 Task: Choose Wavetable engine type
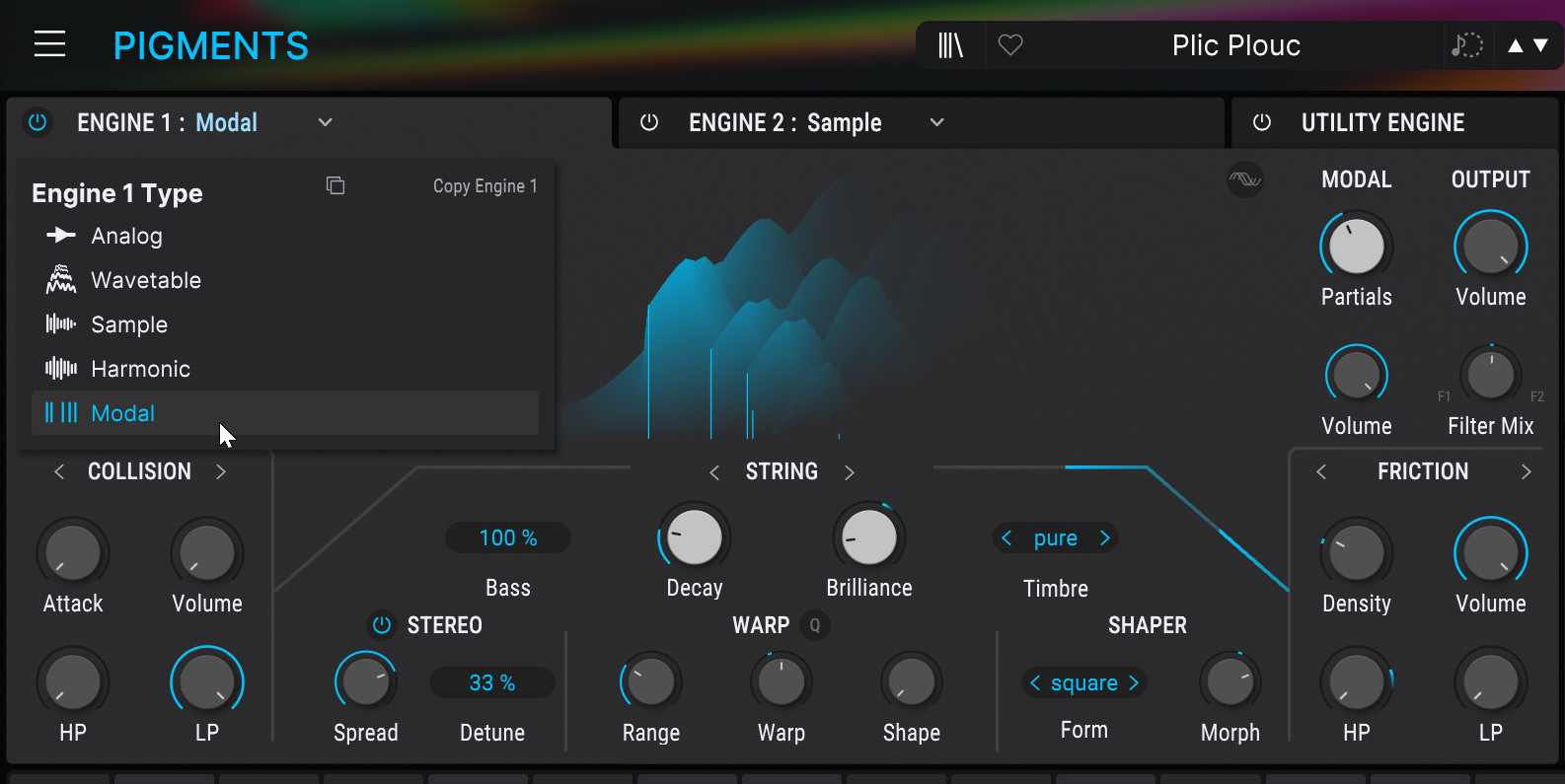click(285, 280)
